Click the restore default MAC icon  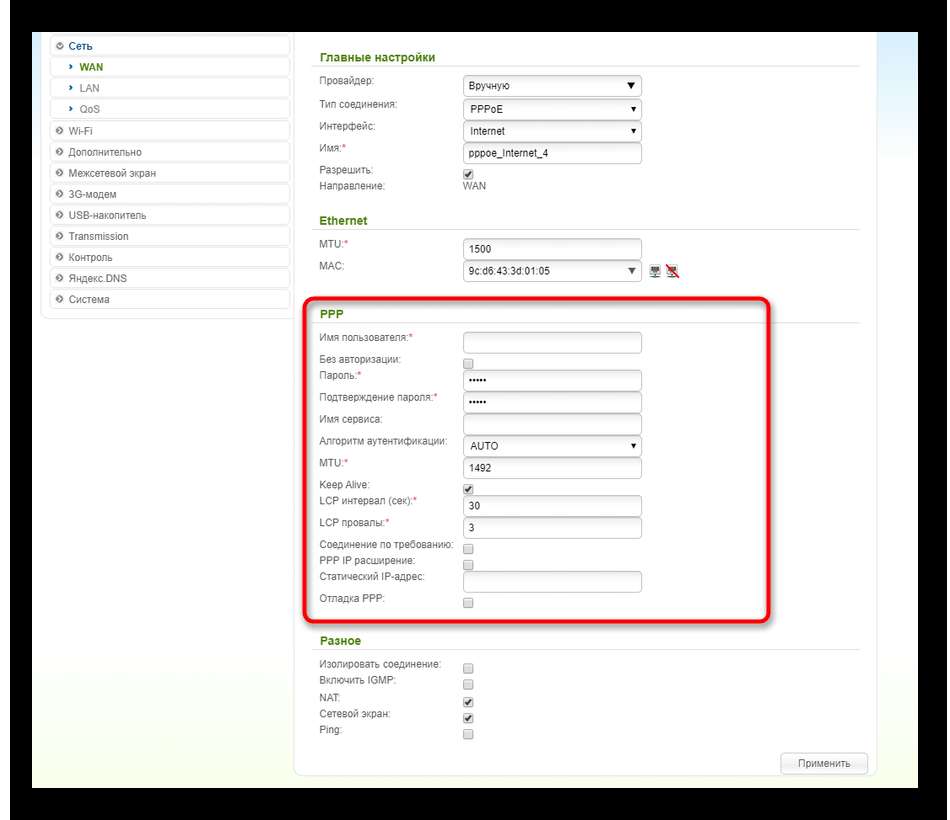coord(673,271)
